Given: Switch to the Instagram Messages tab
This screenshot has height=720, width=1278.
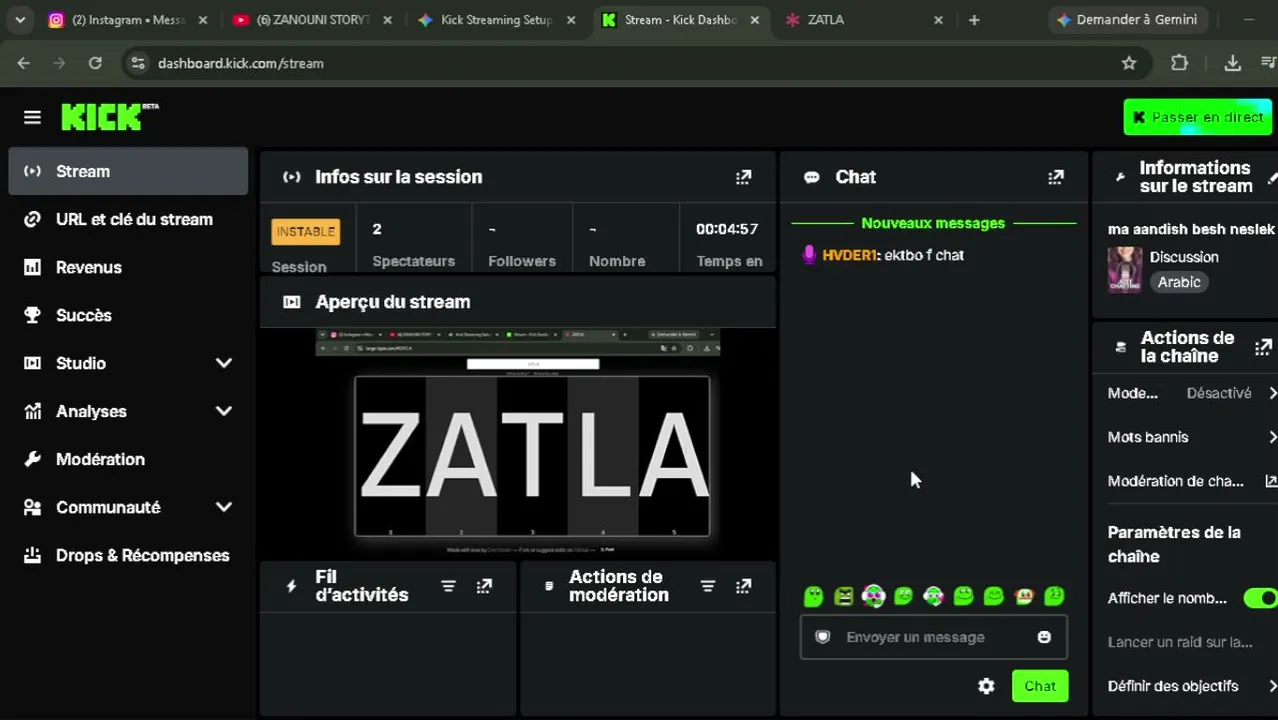Looking at the screenshot, I should (128, 19).
